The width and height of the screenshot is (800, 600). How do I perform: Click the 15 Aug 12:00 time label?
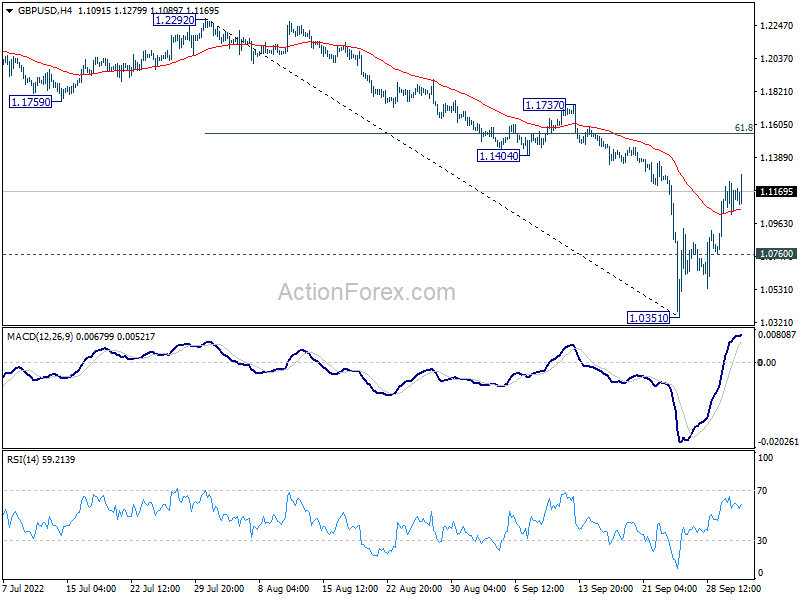[x=349, y=588]
